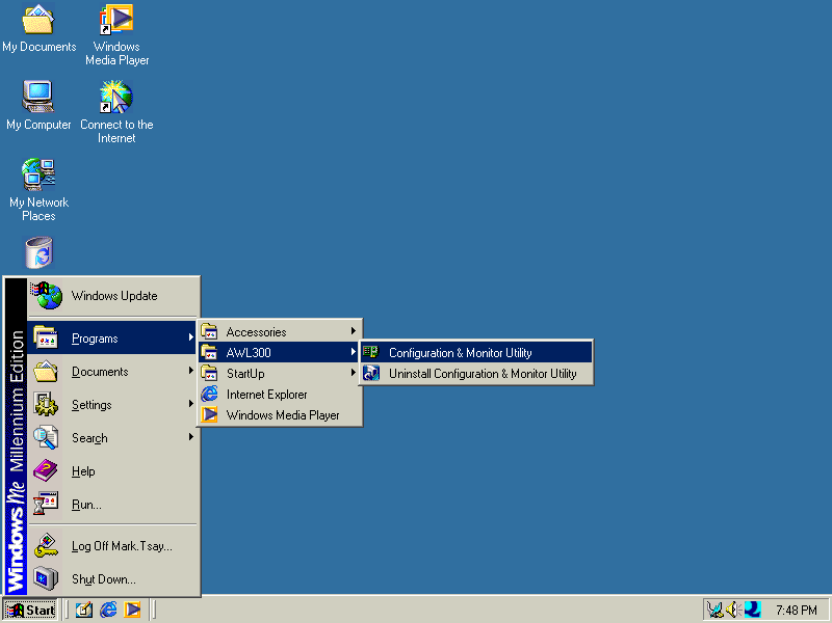Click the blue tray icon beside the clock
832x623 pixels.
(x=752, y=610)
